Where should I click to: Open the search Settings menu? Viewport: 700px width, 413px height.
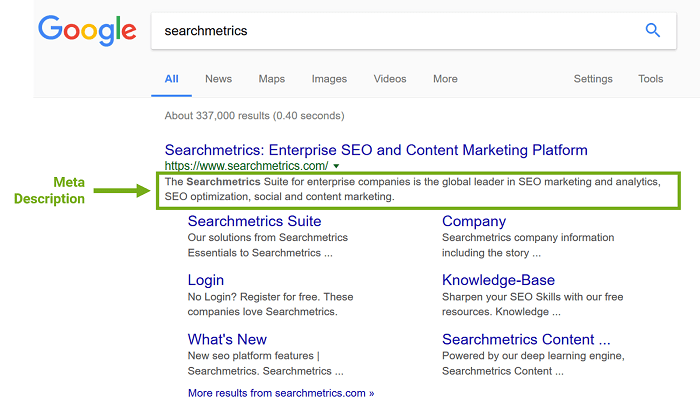tap(593, 79)
